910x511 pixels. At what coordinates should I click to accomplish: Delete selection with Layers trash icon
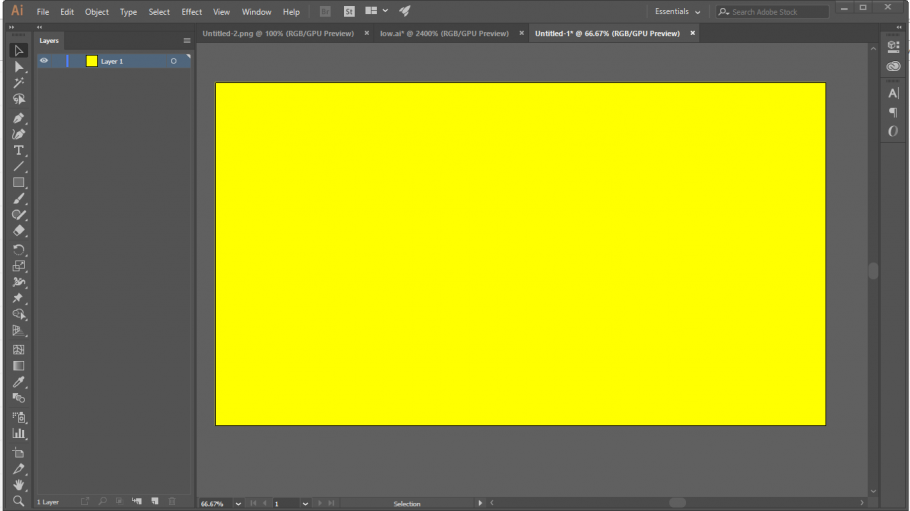pos(172,501)
